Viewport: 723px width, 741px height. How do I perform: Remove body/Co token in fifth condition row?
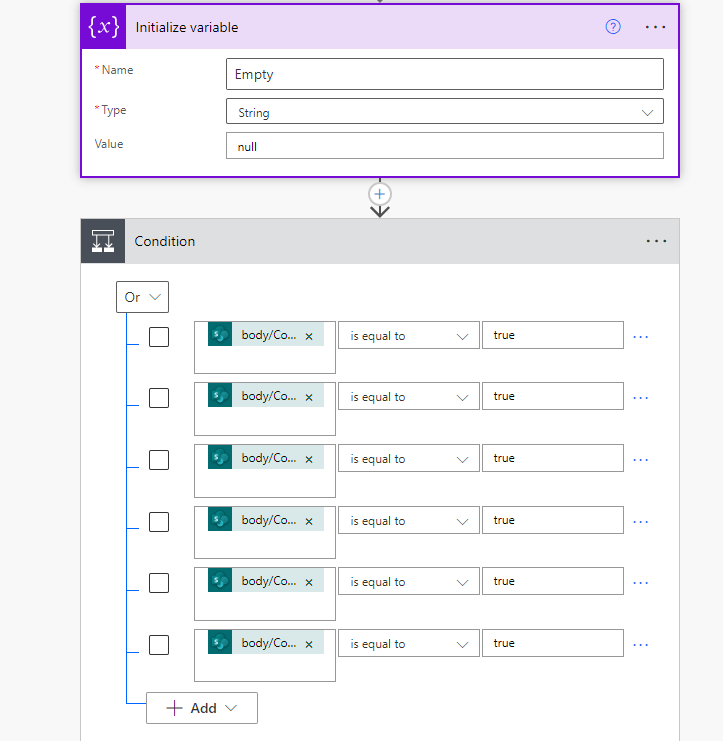tap(309, 583)
